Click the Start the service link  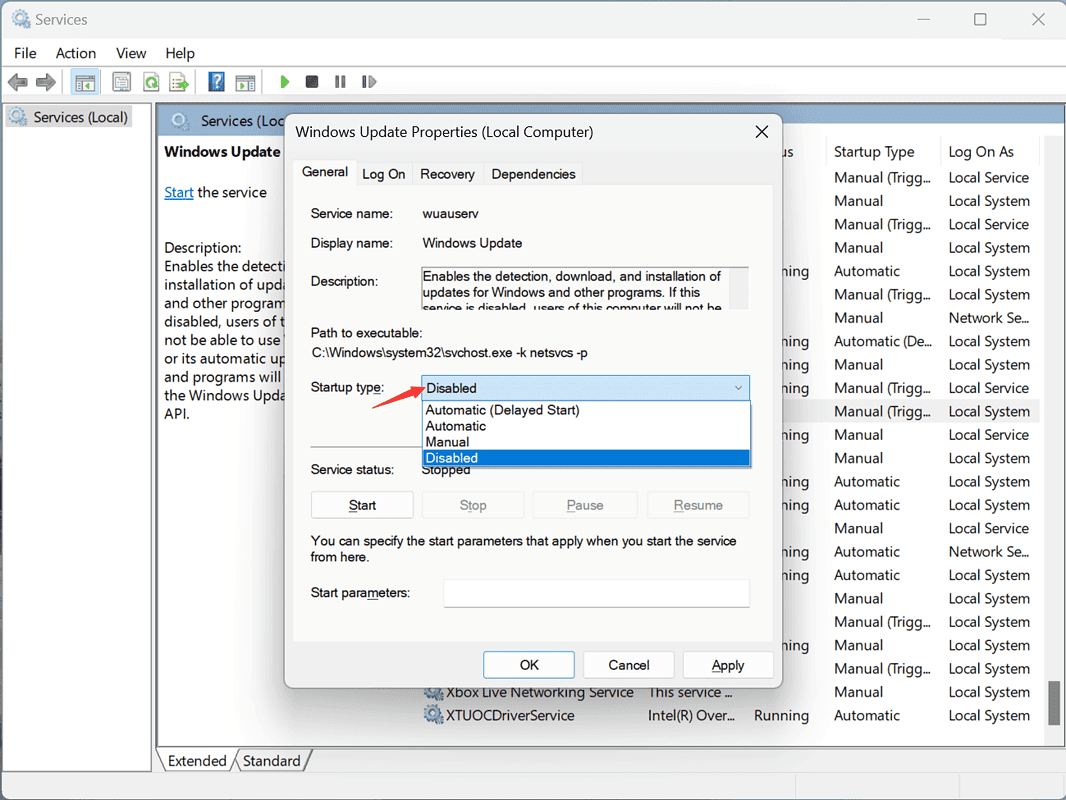[x=179, y=192]
